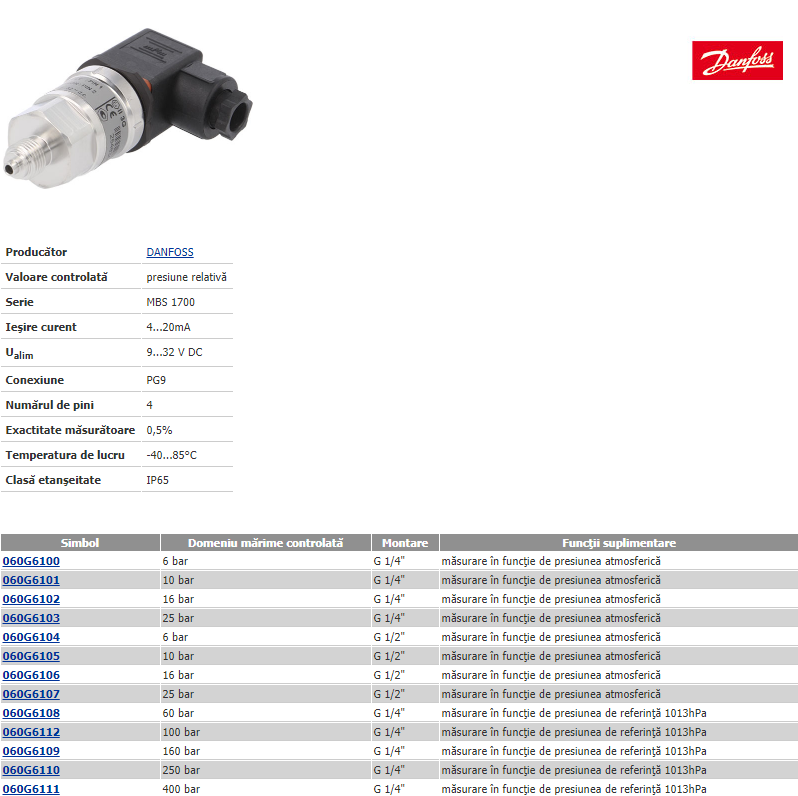Click the 'Temperatura de lucru' row label
The image size is (798, 796).
tap(65, 455)
